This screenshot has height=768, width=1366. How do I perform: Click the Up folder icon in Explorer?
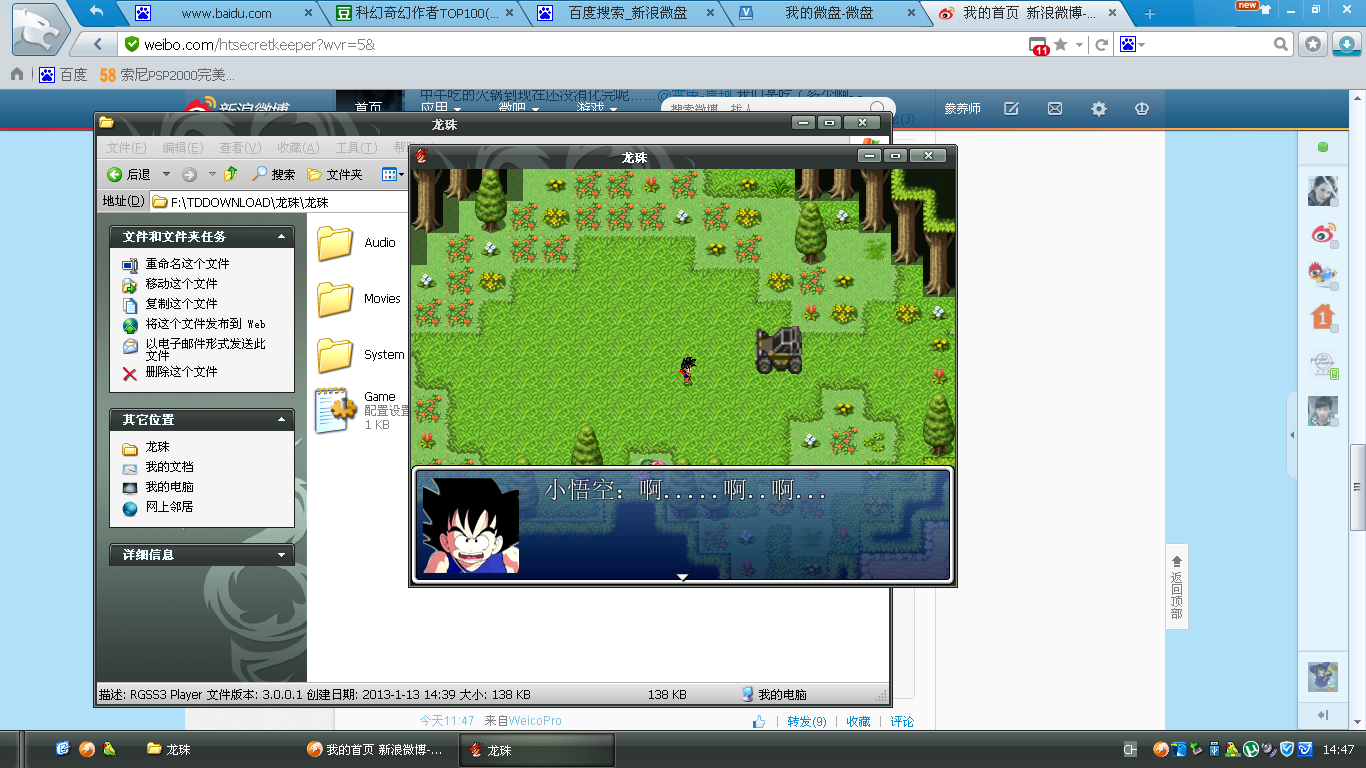coord(230,174)
